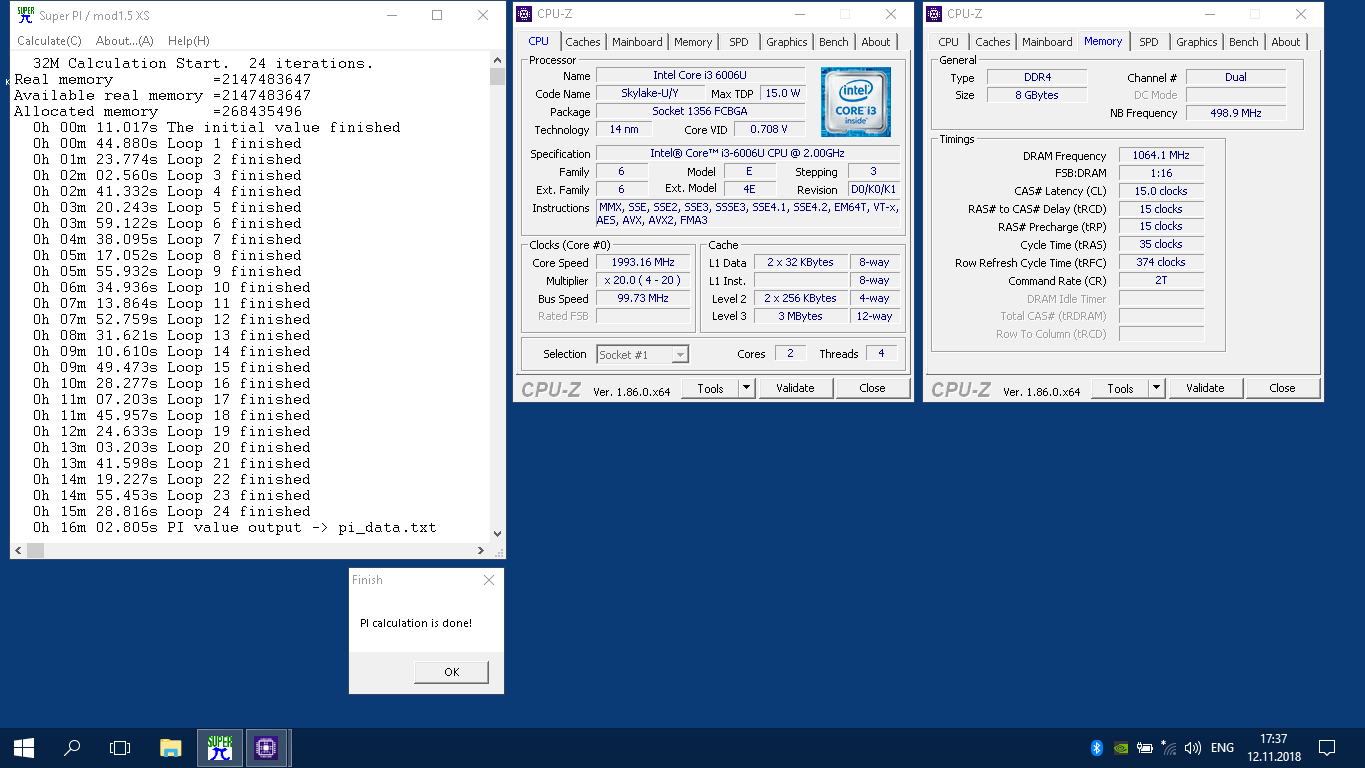Click Close button in right CPU-Z window
This screenshot has width=1365, height=768.
tap(1282, 388)
